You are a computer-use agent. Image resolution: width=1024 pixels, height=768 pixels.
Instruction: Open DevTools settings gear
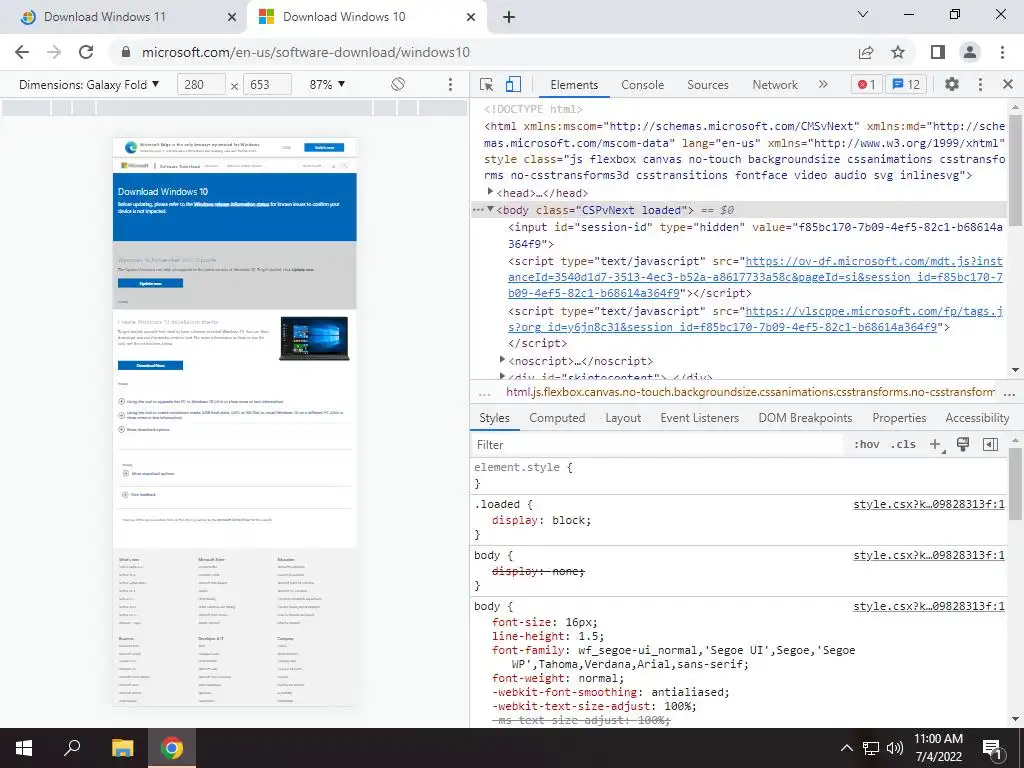(x=952, y=84)
